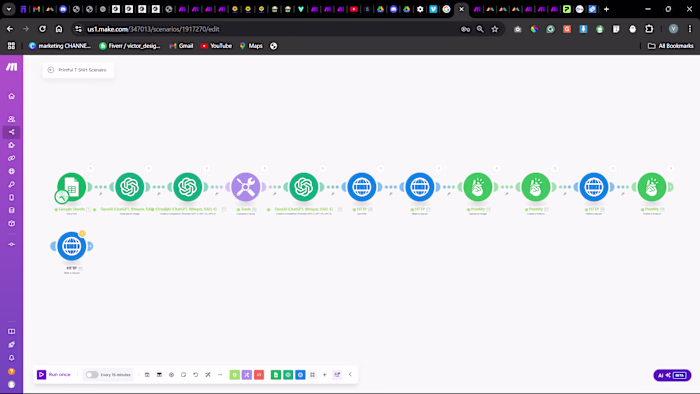The width and height of the screenshot is (700, 394).
Task: Open Scenarios in Make sidebar
Action: point(12,132)
